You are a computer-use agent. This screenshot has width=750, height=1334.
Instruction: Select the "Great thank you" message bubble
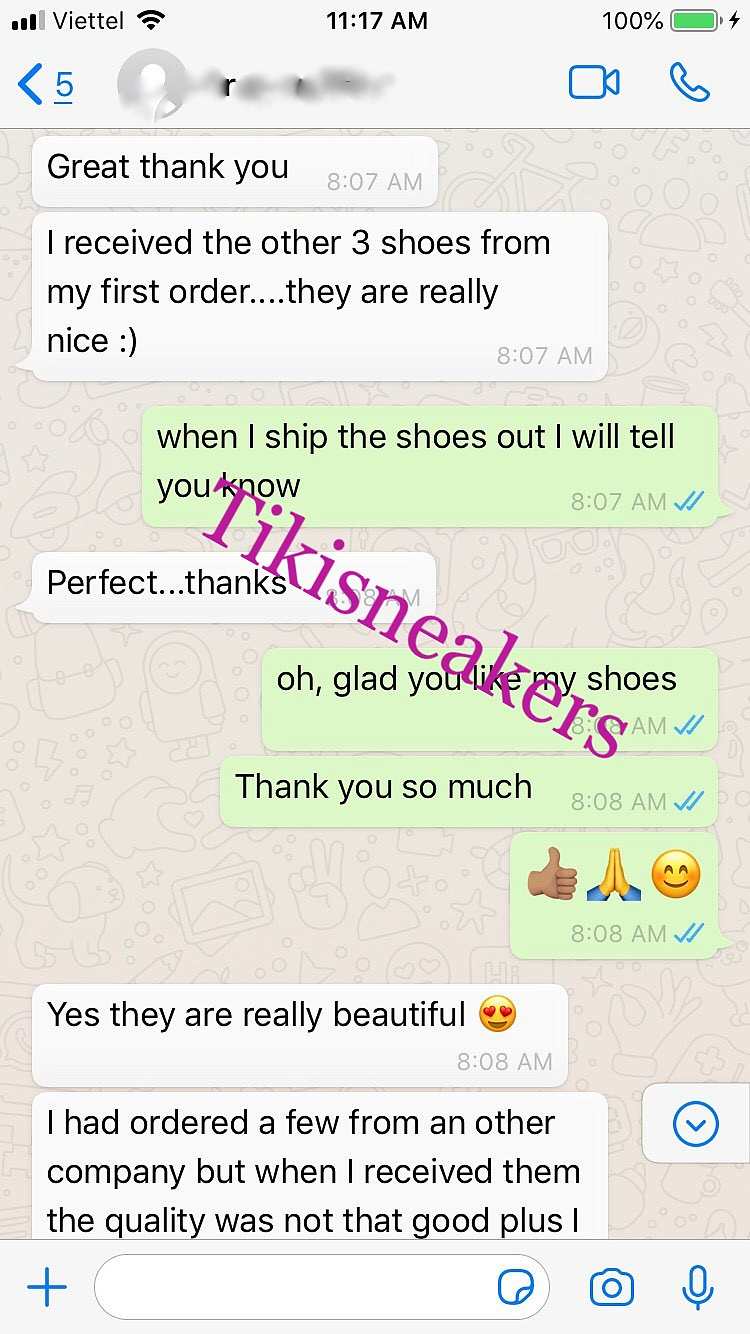click(x=235, y=172)
